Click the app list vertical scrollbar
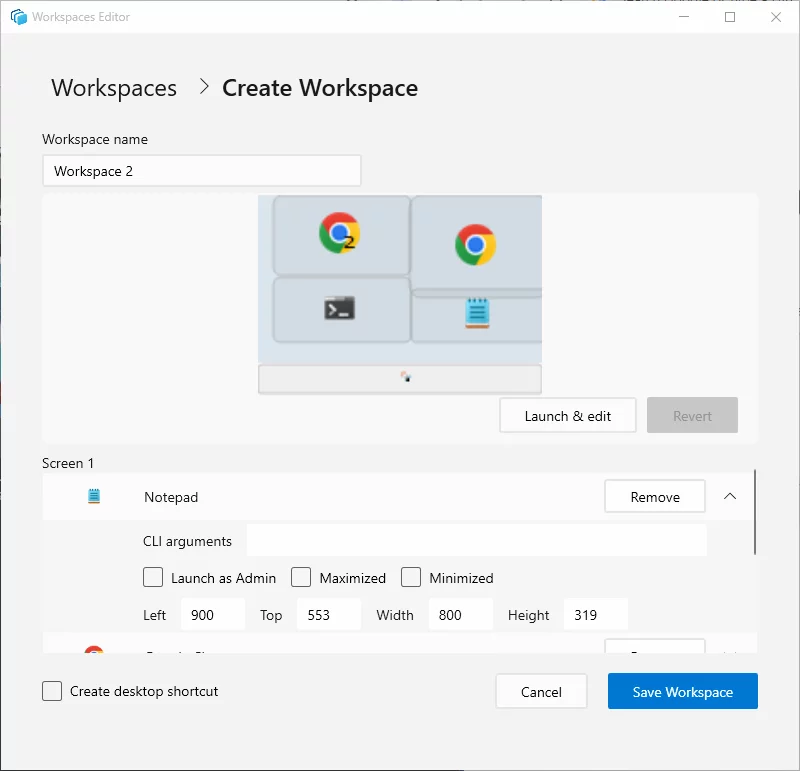 [755, 512]
